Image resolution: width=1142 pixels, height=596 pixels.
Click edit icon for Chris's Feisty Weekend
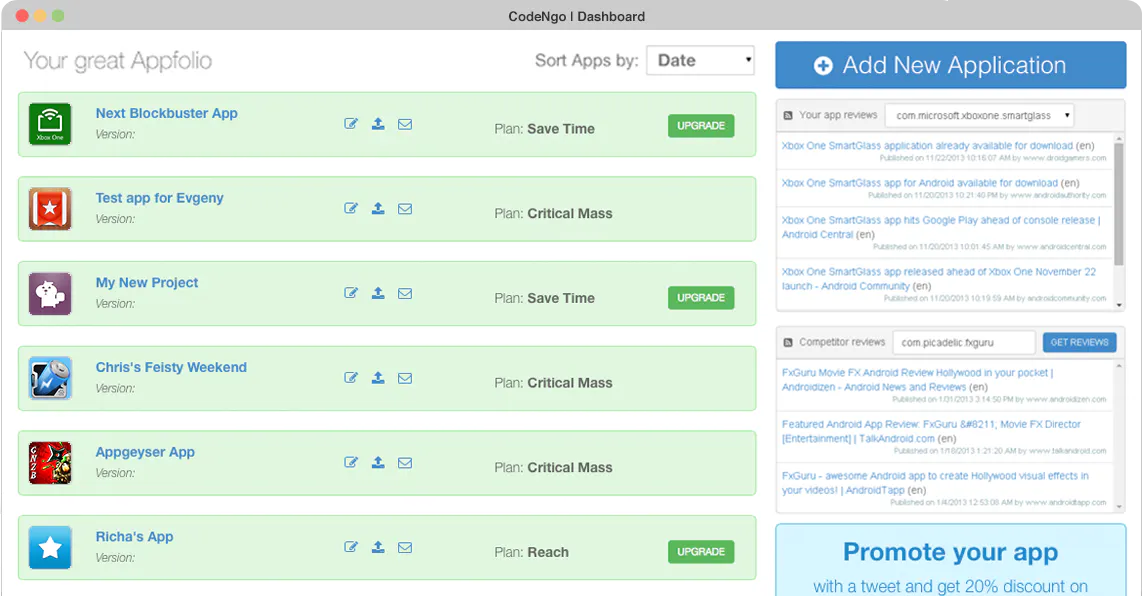351,378
